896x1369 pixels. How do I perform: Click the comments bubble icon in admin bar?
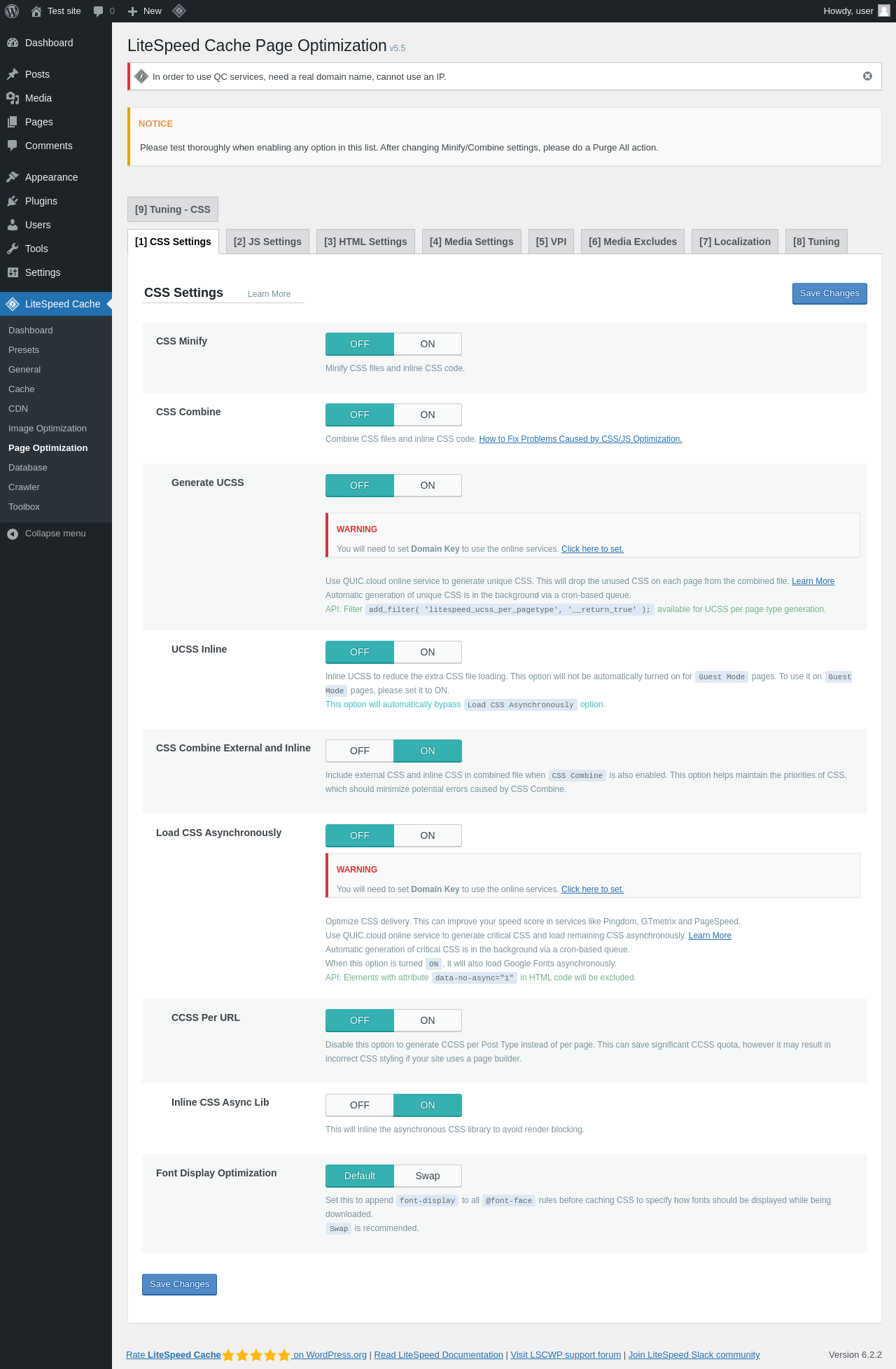pos(99,11)
